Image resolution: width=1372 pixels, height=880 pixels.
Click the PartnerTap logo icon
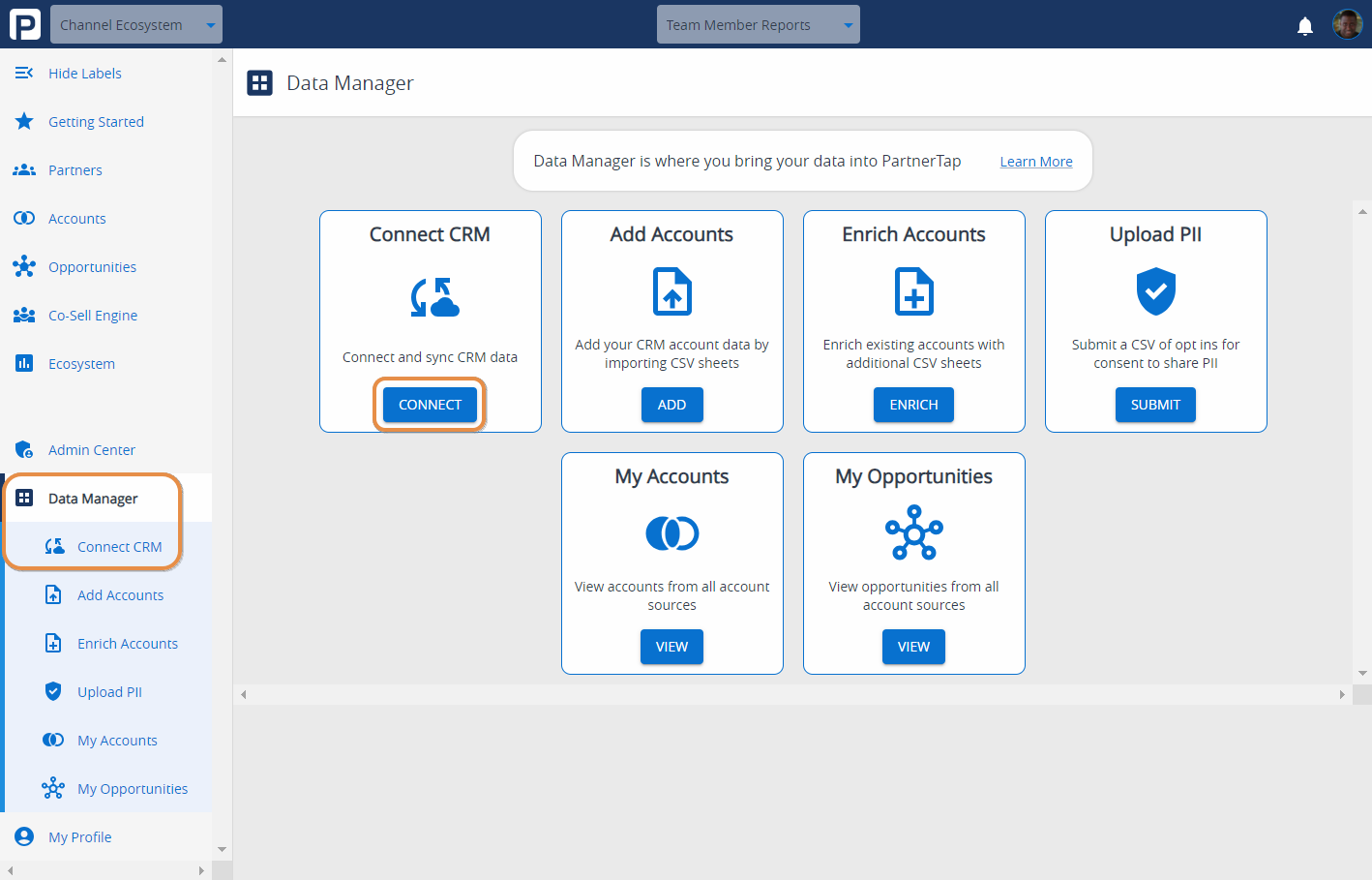pyautogui.click(x=25, y=24)
